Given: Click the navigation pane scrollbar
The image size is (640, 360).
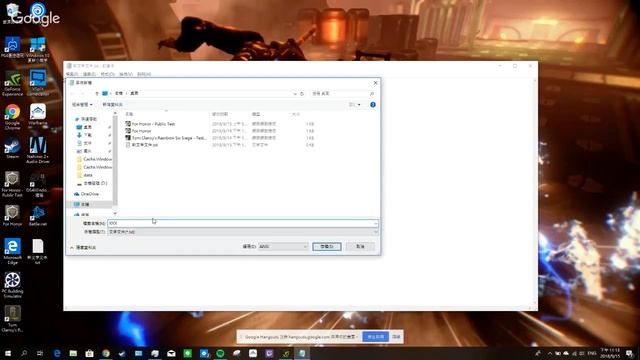Looking at the screenshot, I should (115, 162).
